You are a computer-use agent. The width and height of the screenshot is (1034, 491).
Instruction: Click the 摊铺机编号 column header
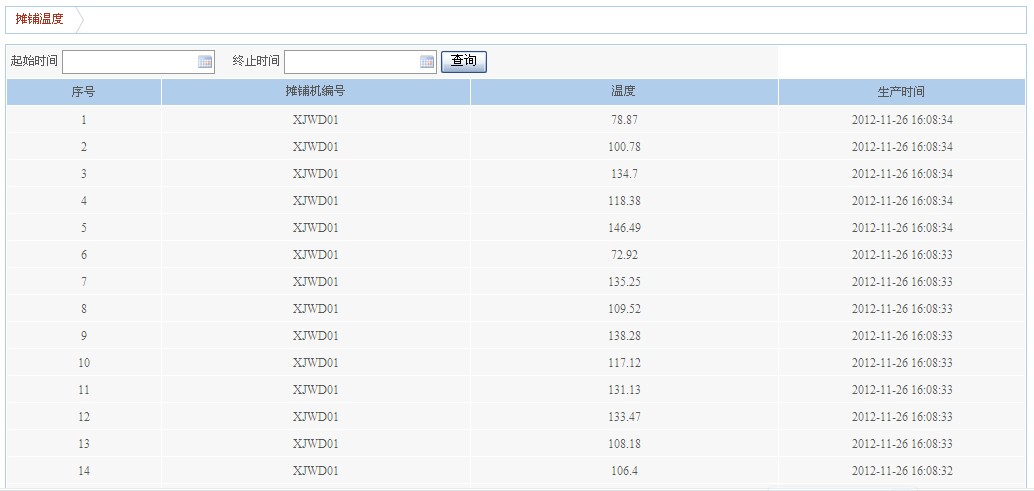315,92
